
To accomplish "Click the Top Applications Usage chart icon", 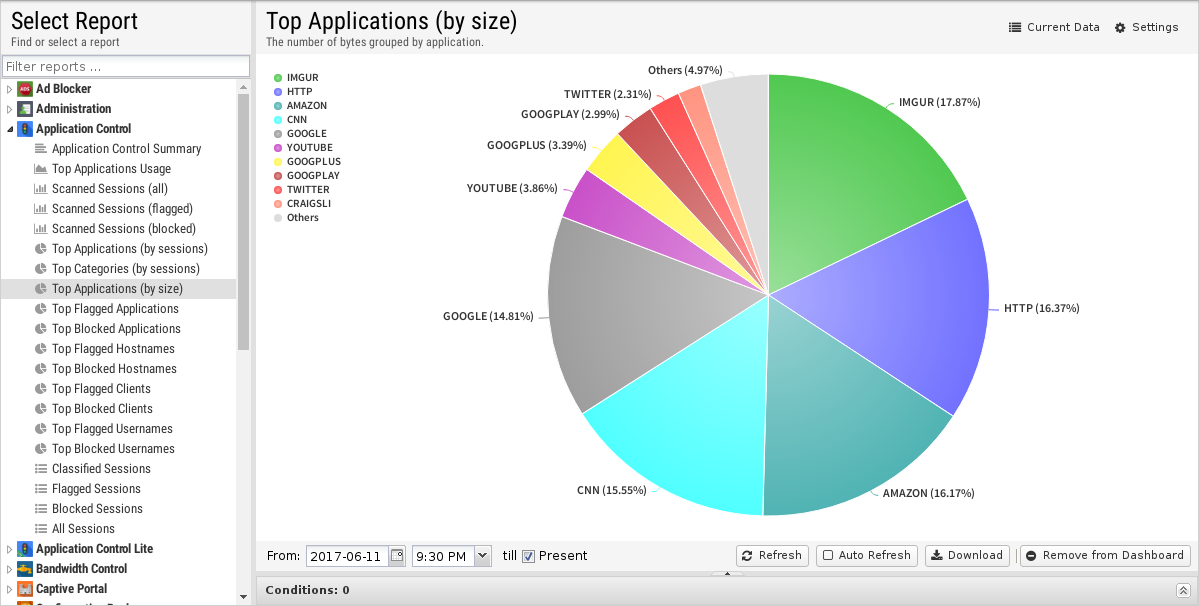I will [x=41, y=168].
